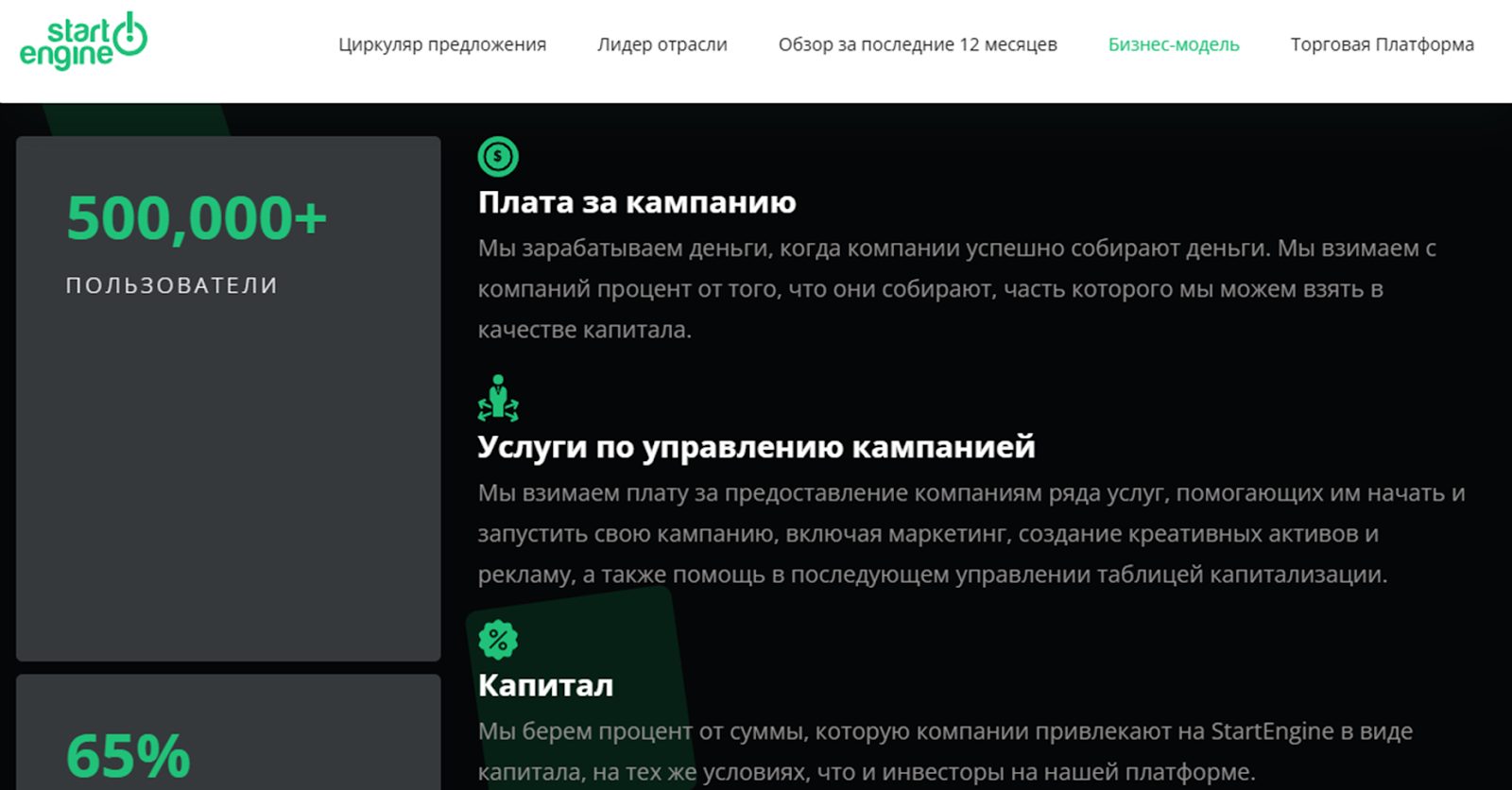Open the Циркуляр предложения nav item
Screen dimensions: 1512x790
[x=442, y=44]
